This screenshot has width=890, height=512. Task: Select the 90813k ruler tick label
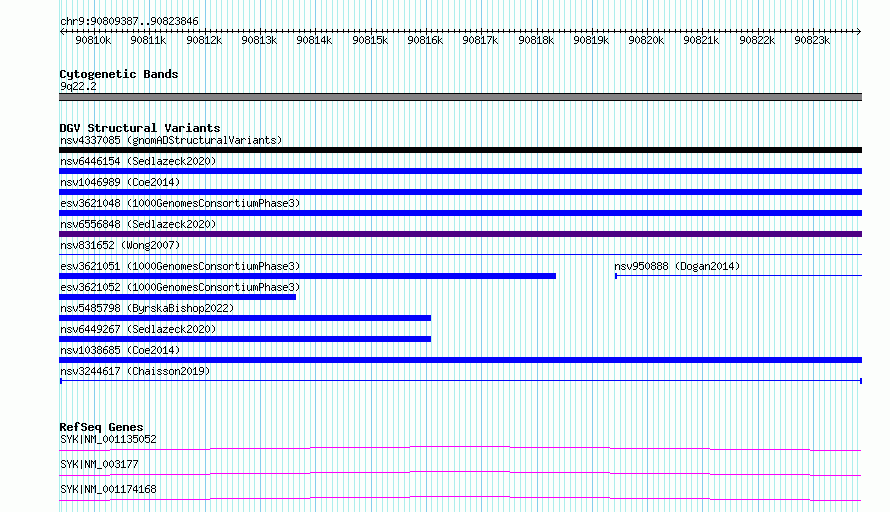pos(259,40)
